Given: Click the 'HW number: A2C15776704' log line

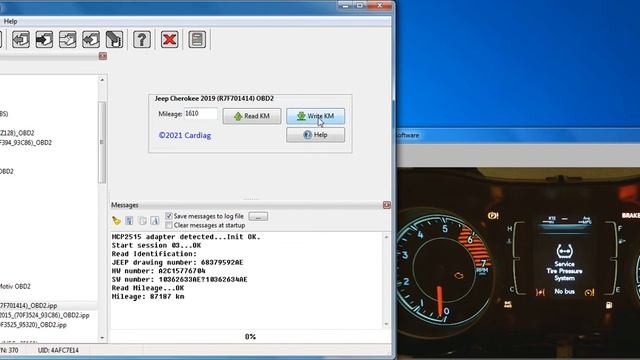Looking at the screenshot, I should pyautogui.click(x=158, y=271).
